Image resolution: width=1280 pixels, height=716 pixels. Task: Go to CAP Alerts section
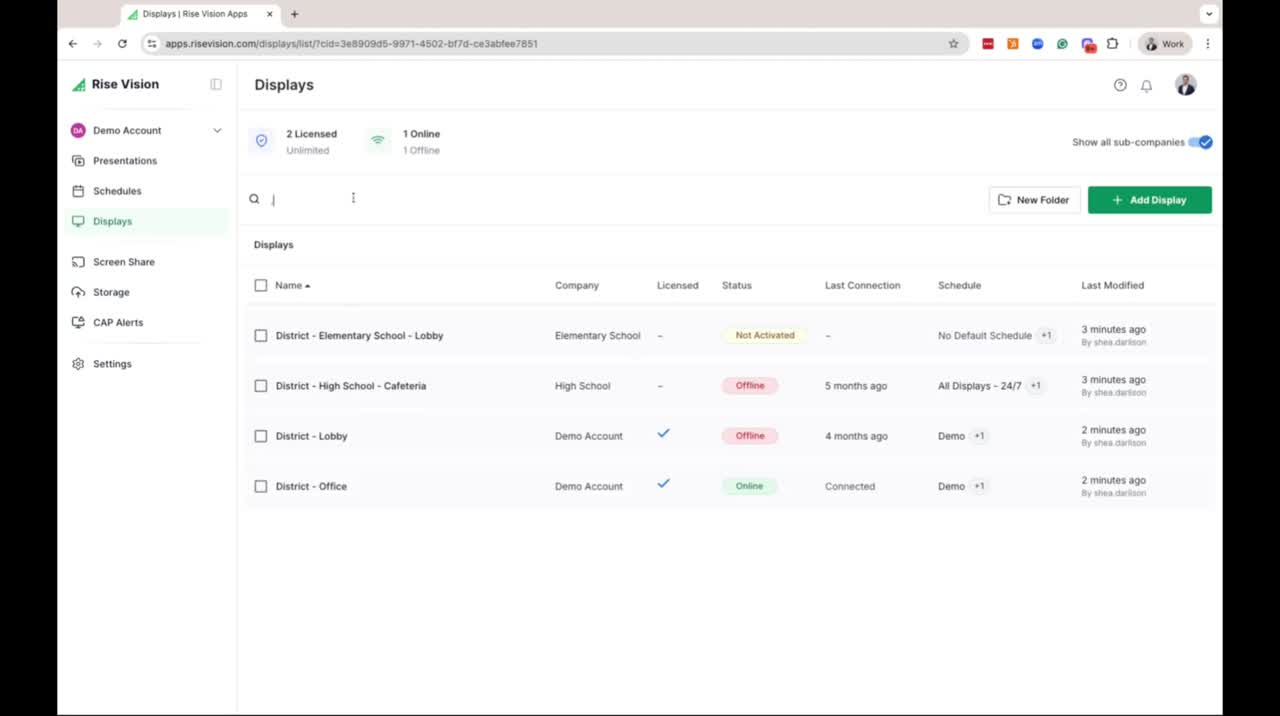click(x=117, y=323)
